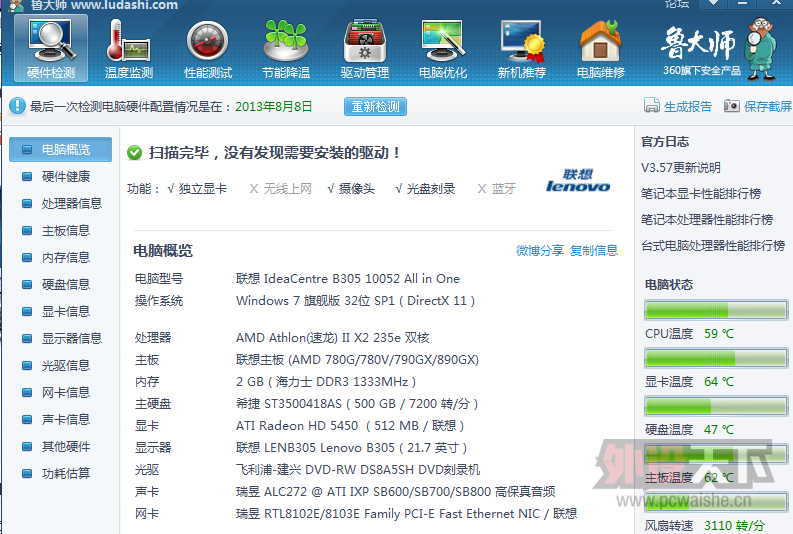The width and height of the screenshot is (793, 534).
Task: Click the RTL8102E/8103E network card text
Action: tap(406, 514)
